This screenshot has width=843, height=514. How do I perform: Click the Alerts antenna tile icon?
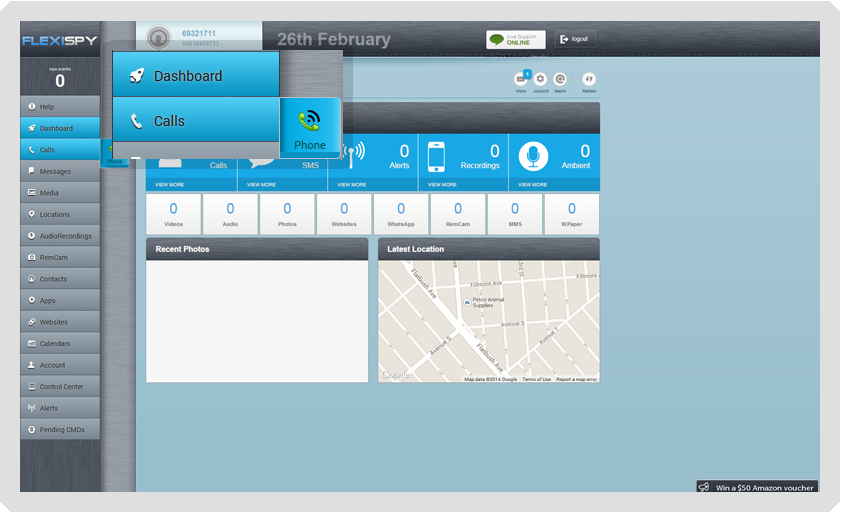click(x=353, y=155)
